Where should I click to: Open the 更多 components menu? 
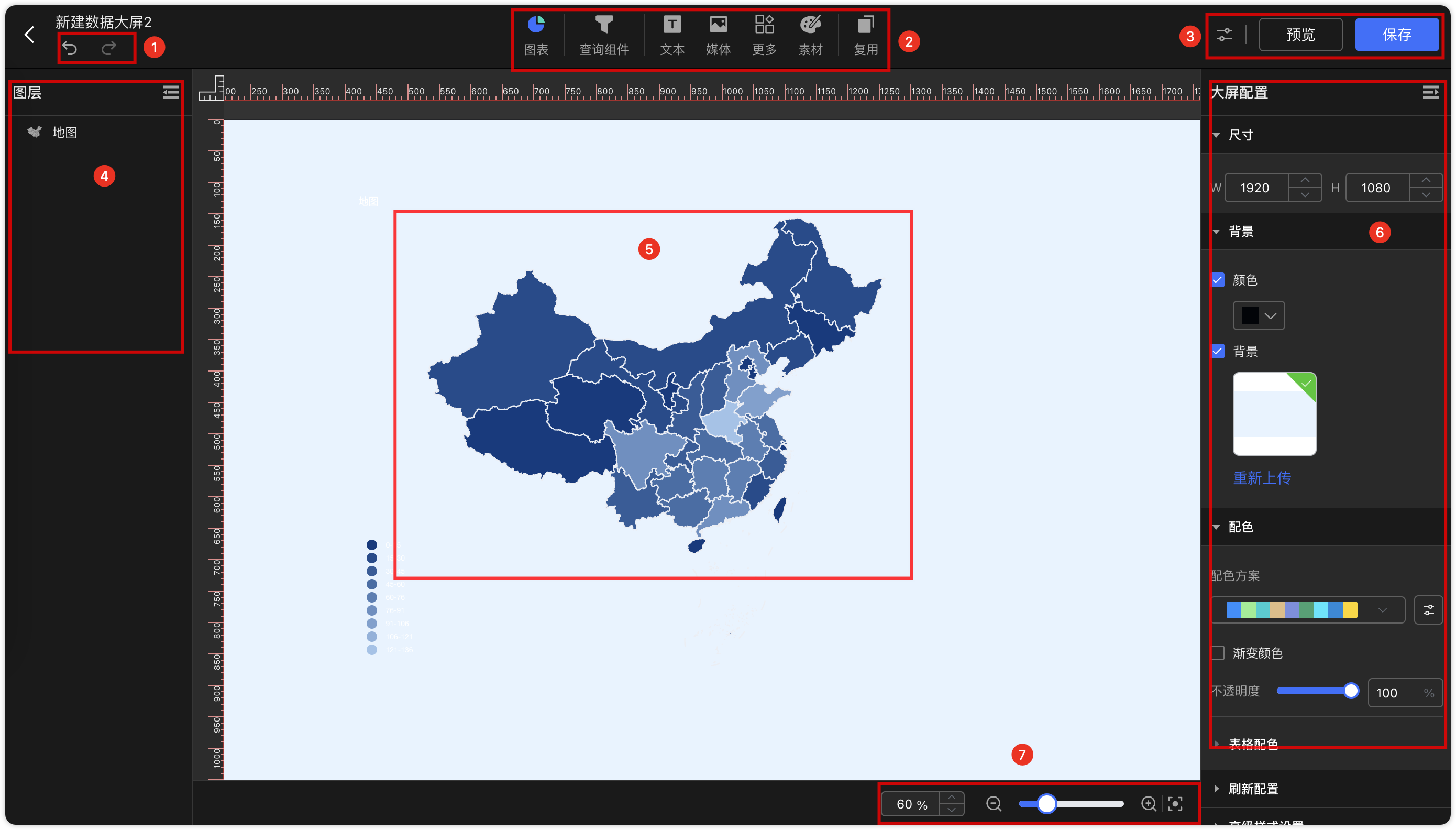click(765, 35)
